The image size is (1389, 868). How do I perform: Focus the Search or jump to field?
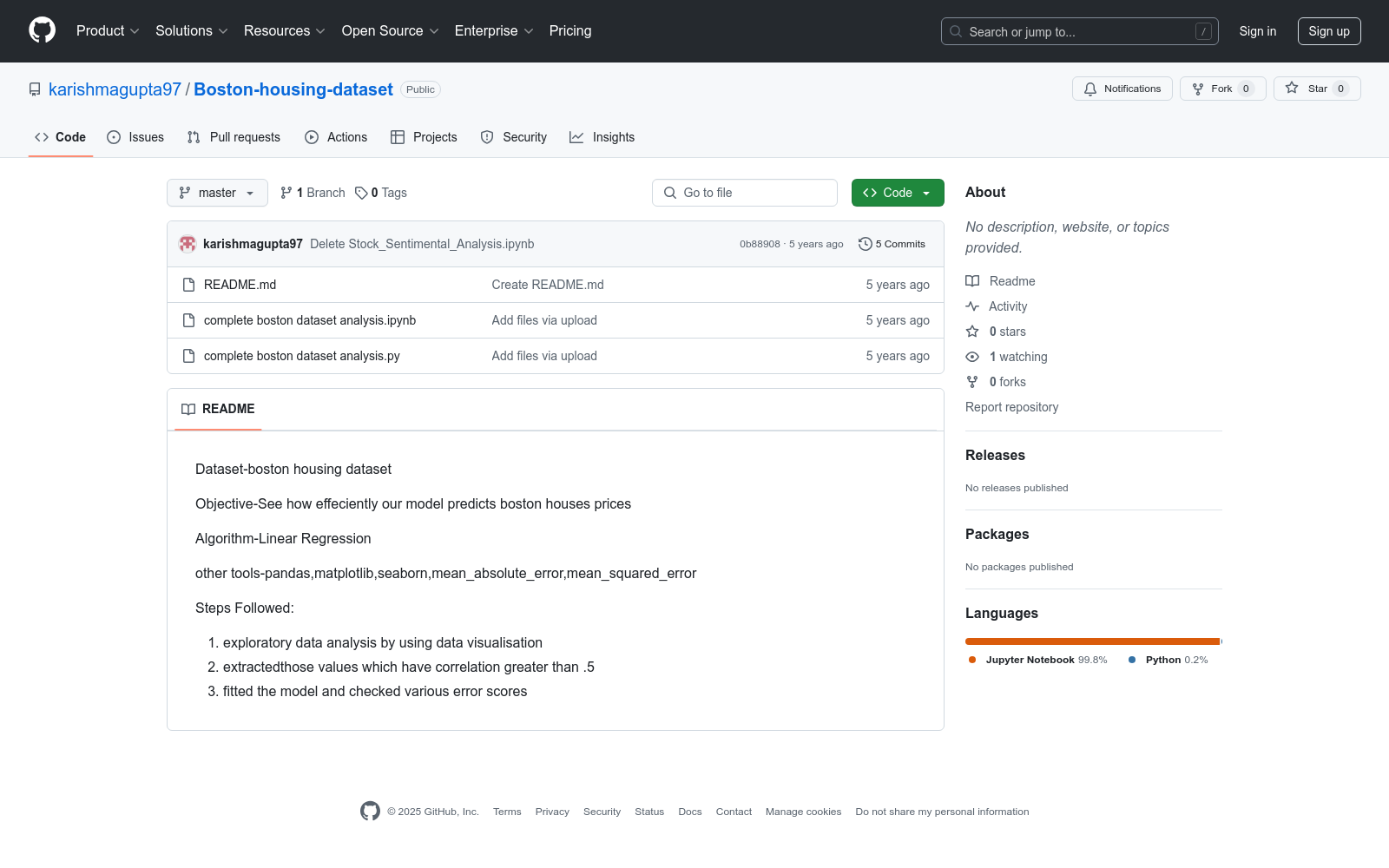click(x=1080, y=31)
